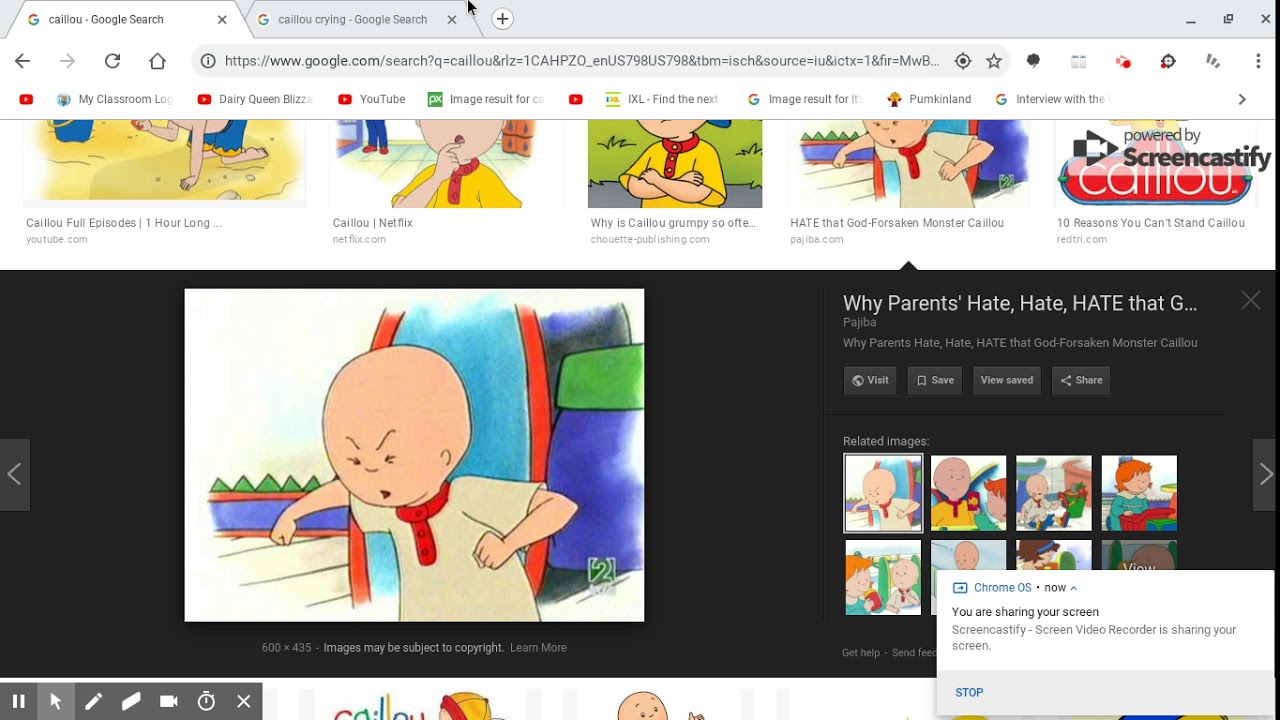
Task: Open the IXL - Find the next bookmark
Action: coord(662,99)
